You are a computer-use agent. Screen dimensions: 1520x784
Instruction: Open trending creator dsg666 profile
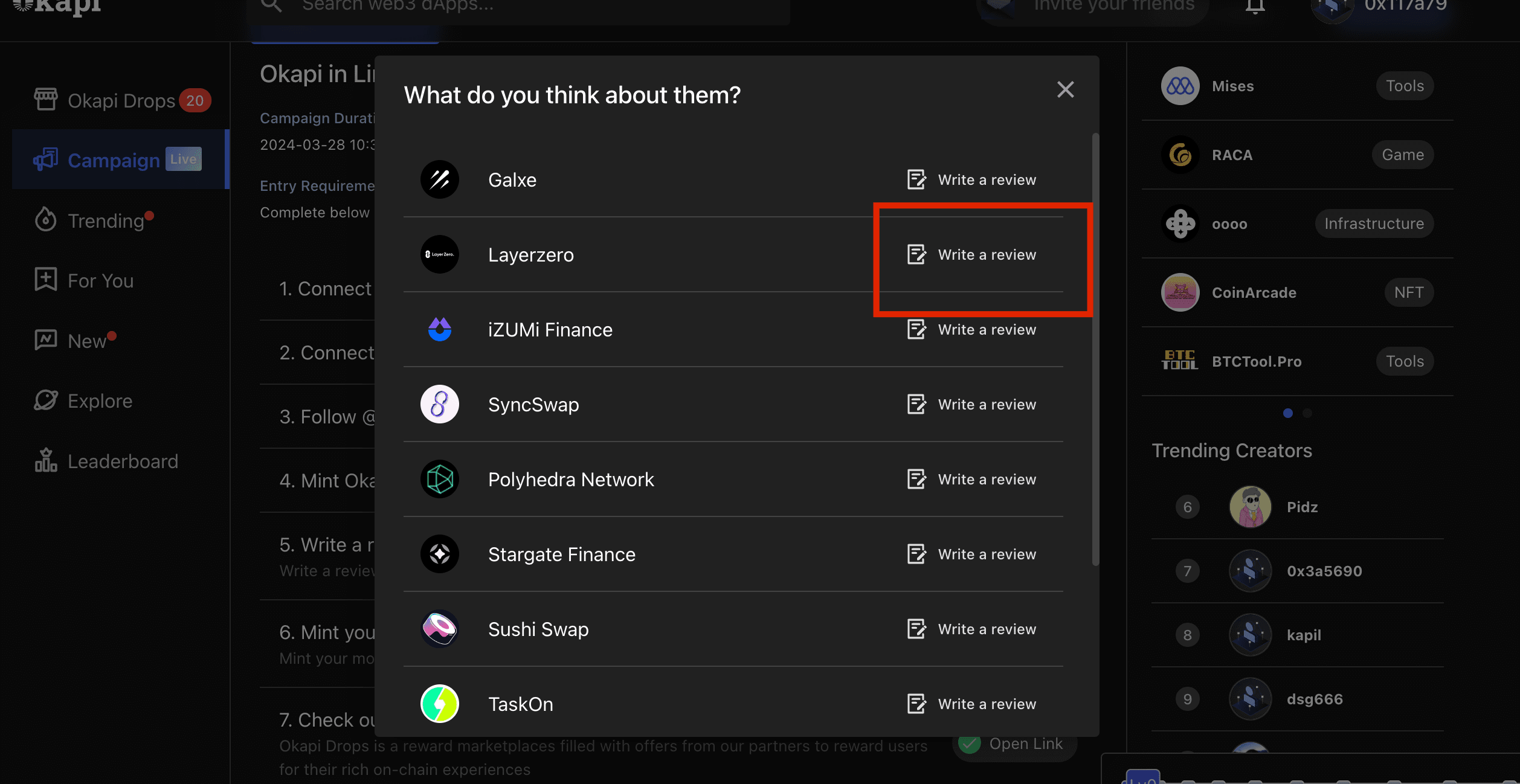(1298, 699)
